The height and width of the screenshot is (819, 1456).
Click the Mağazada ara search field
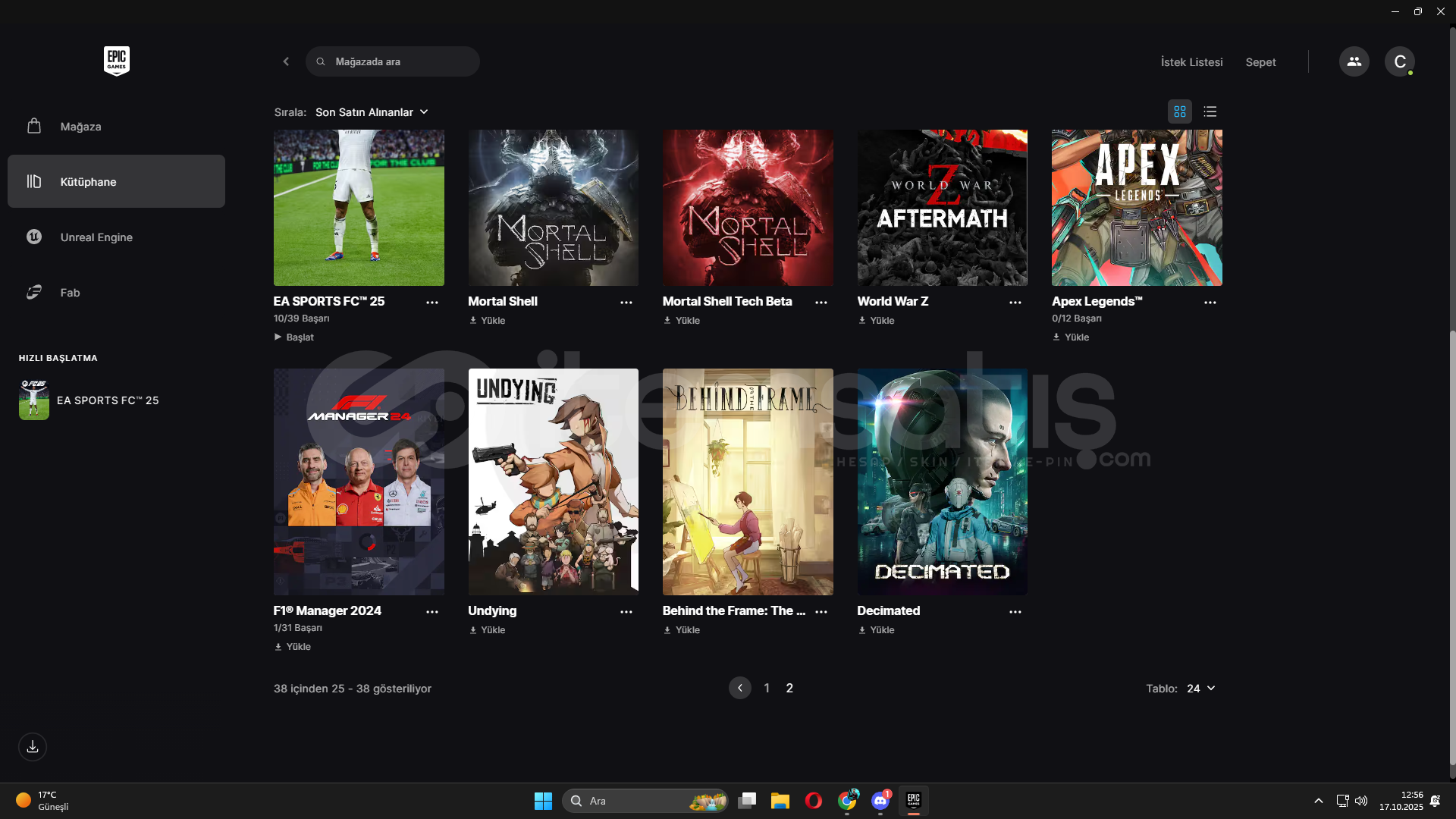402,61
